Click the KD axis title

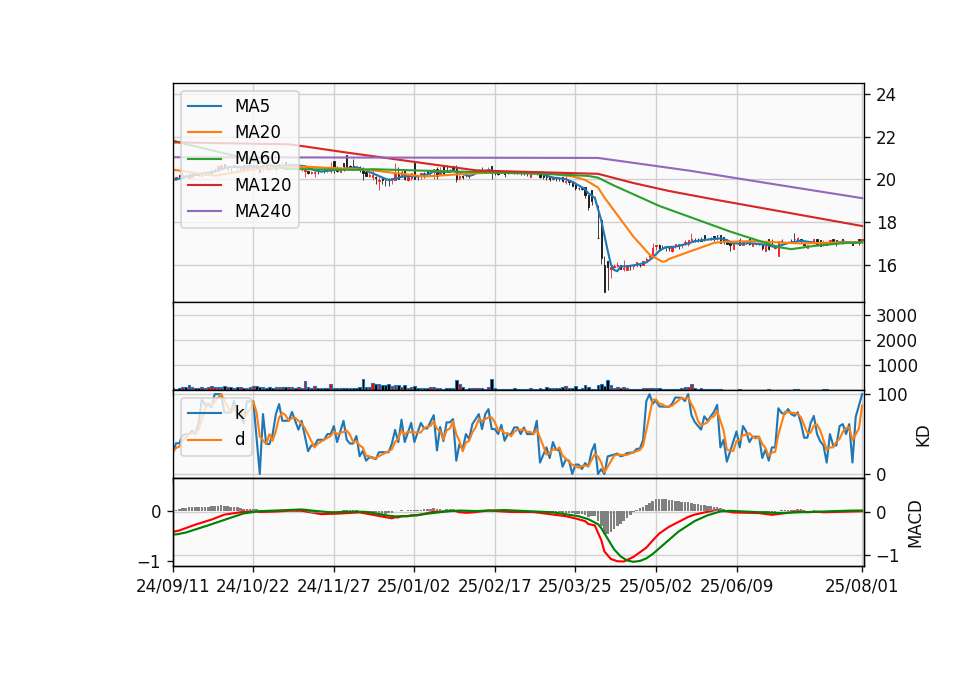pos(922,437)
